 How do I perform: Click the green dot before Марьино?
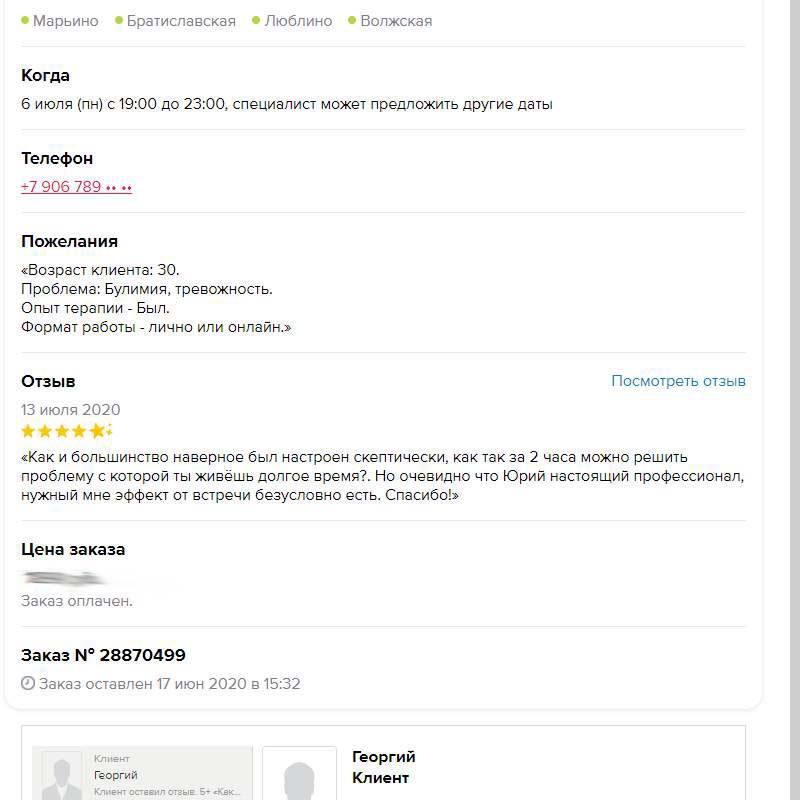[x=25, y=20]
